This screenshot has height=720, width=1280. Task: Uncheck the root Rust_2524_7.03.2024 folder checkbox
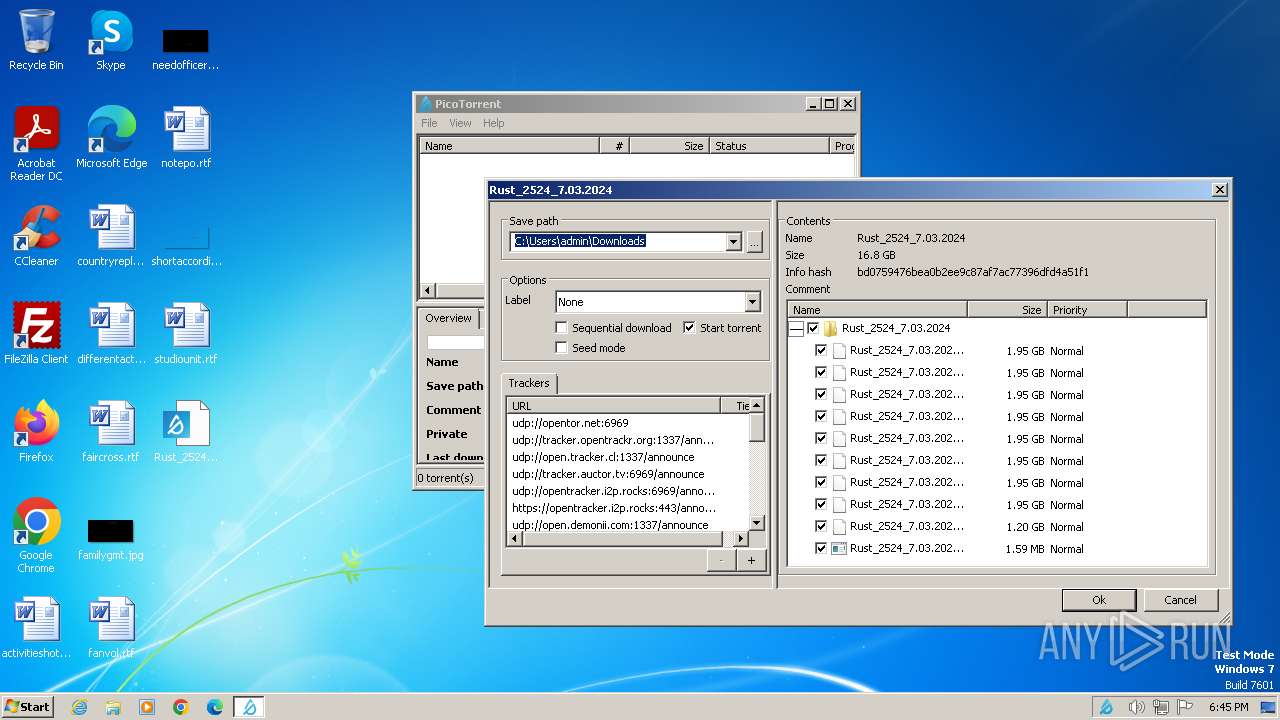[813, 328]
